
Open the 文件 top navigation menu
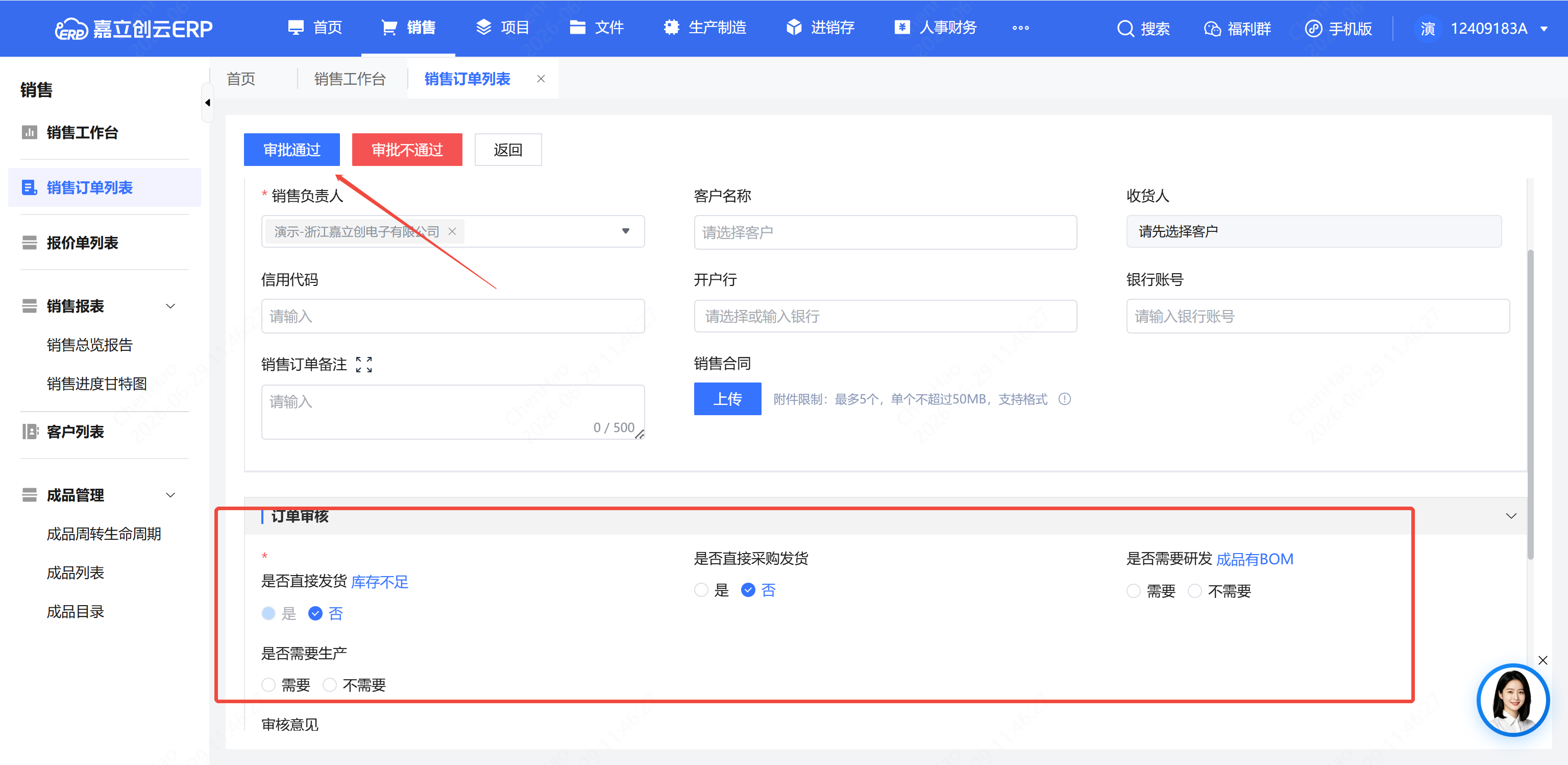point(597,28)
